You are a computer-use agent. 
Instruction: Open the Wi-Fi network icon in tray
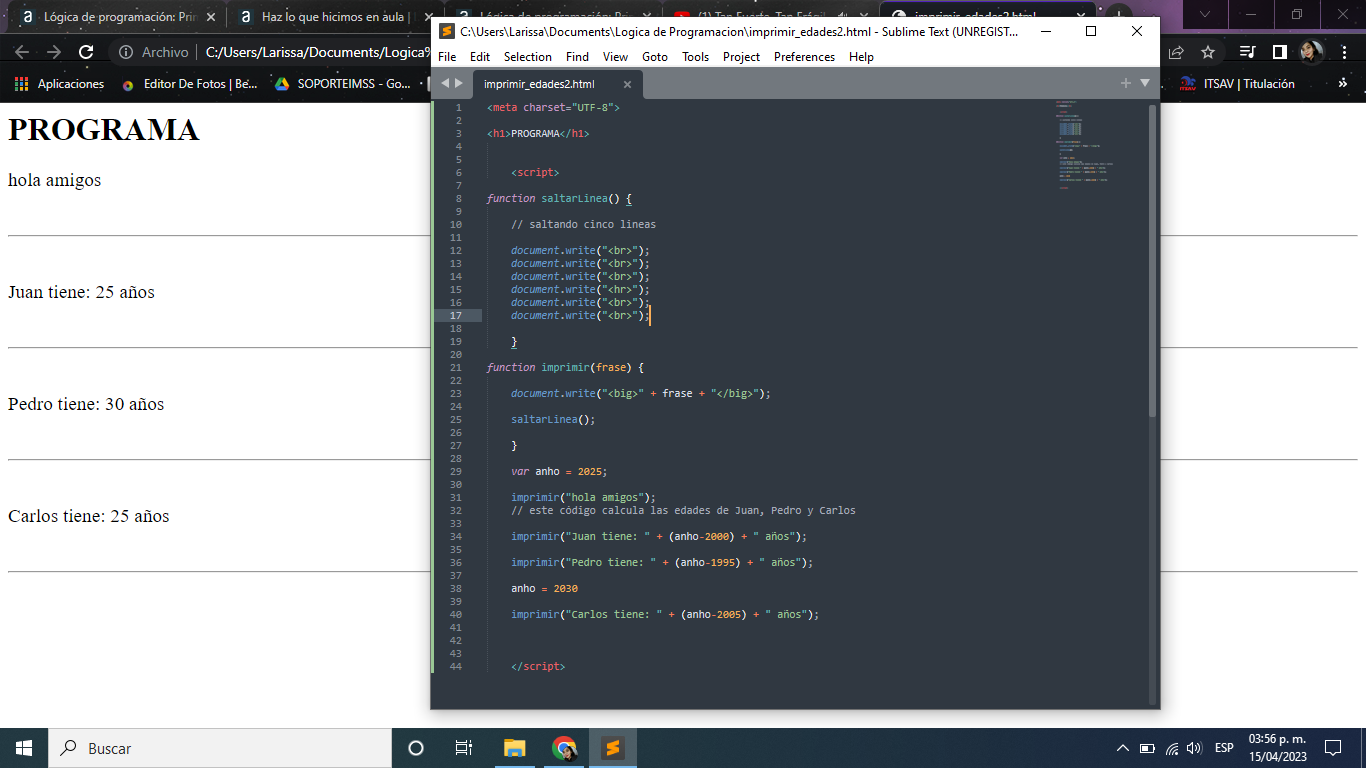tap(1171, 748)
